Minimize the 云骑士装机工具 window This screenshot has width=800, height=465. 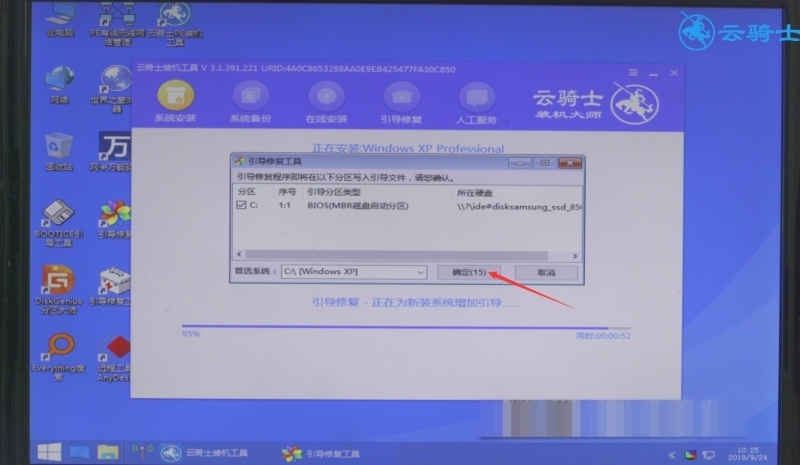pos(654,74)
